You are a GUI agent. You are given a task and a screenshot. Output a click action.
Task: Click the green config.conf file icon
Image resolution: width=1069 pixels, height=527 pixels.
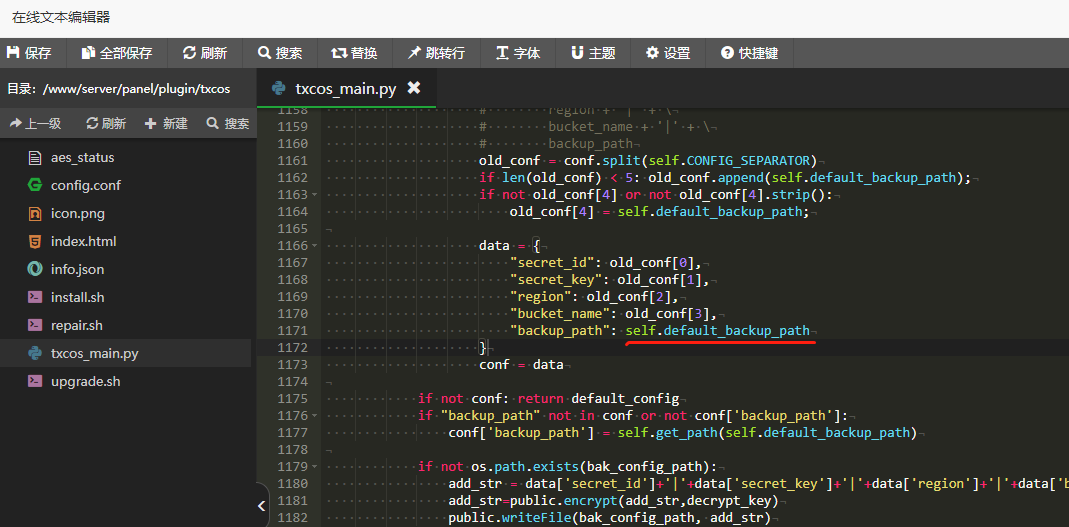tap(35, 185)
